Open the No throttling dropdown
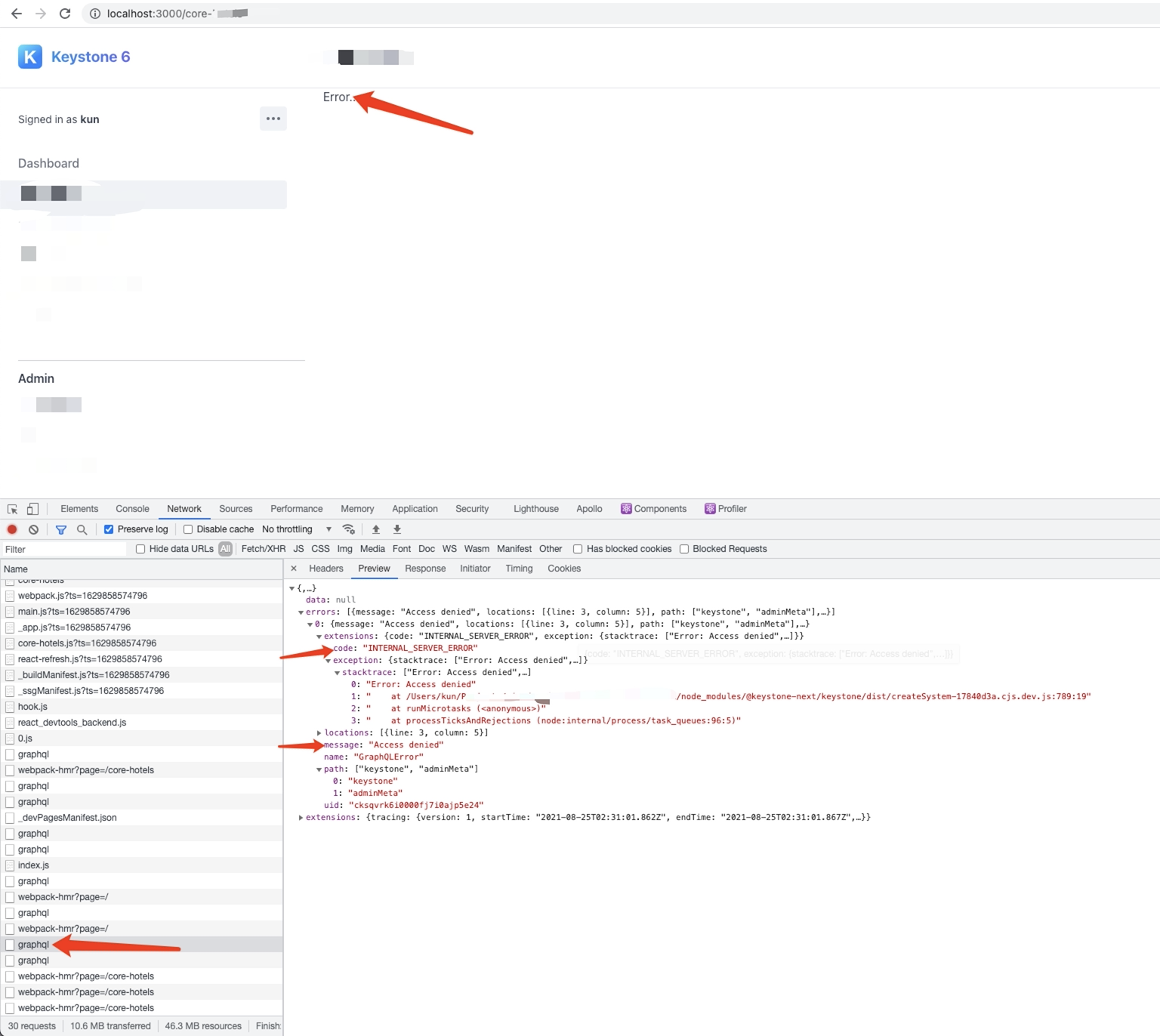1160x1036 pixels. (297, 529)
